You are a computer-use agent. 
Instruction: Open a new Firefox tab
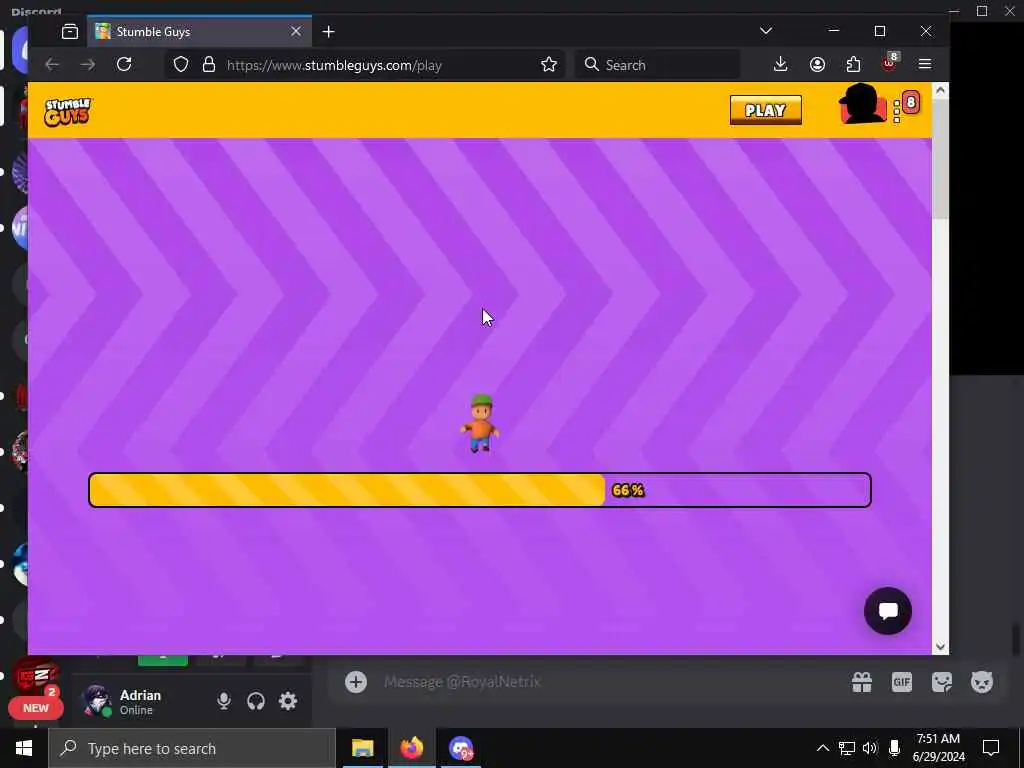click(x=328, y=31)
